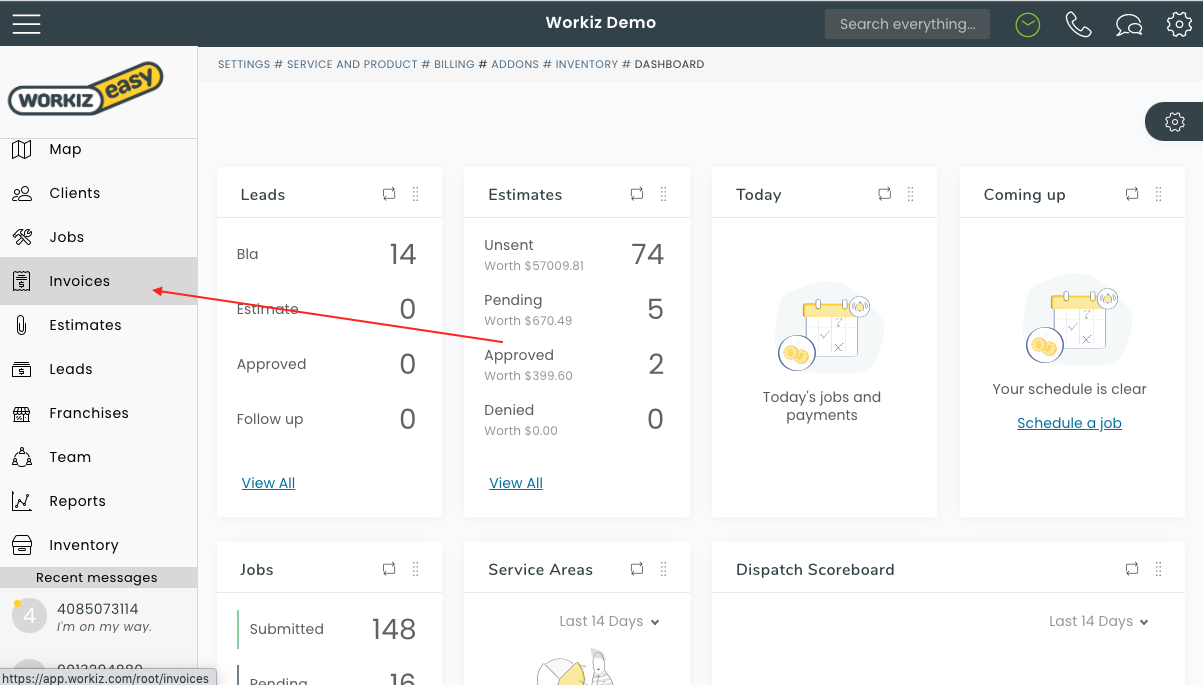Expand Service Areas Last 14 Days dropdown
Viewport: 1203px width, 685px height.
[609, 621]
